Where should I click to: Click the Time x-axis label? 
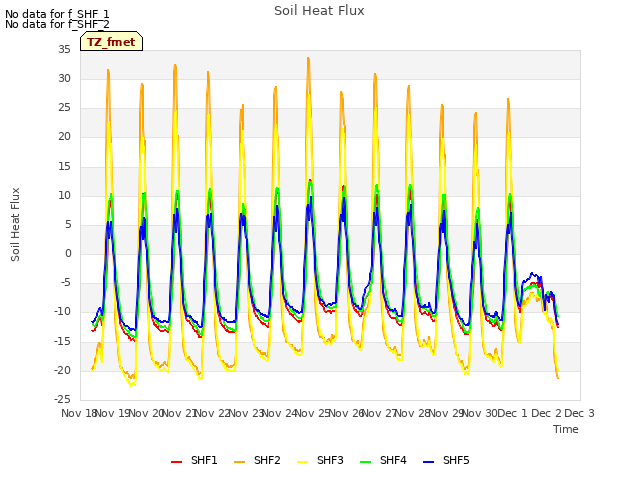click(566, 429)
